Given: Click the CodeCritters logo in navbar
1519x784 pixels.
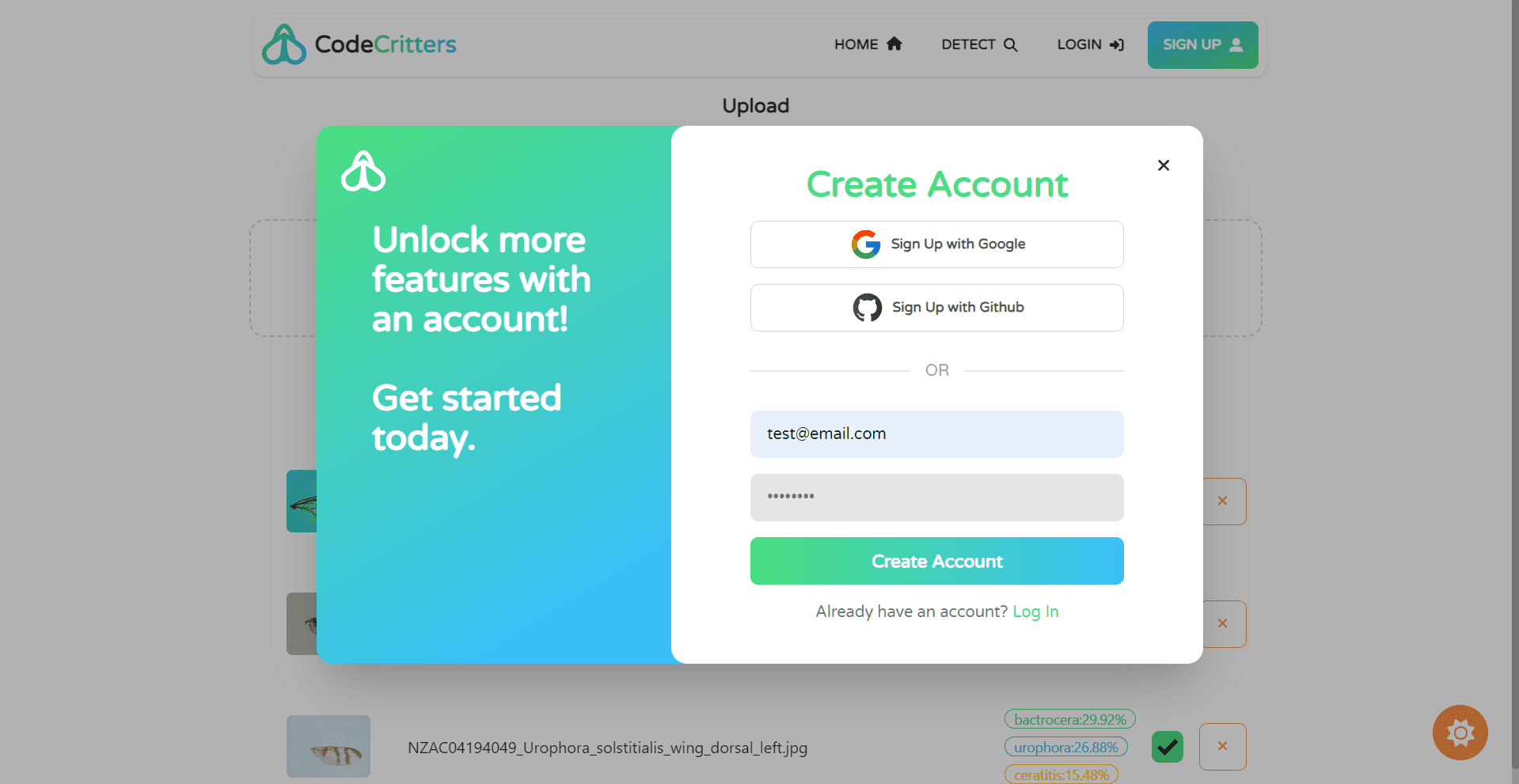Looking at the screenshot, I should [359, 44].
